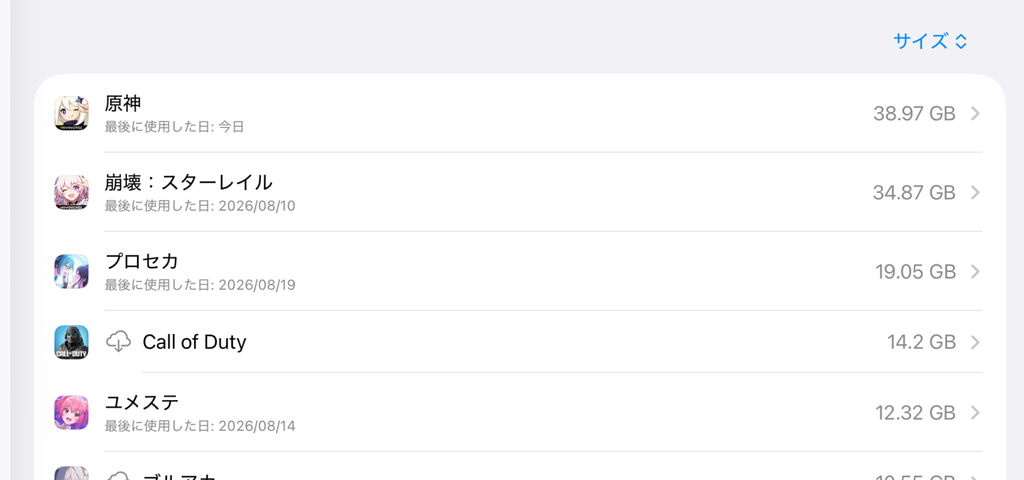Select the ユメステ app name
Image resolution: width=1024 pixels, height=480 pixels.
(142, 402)
